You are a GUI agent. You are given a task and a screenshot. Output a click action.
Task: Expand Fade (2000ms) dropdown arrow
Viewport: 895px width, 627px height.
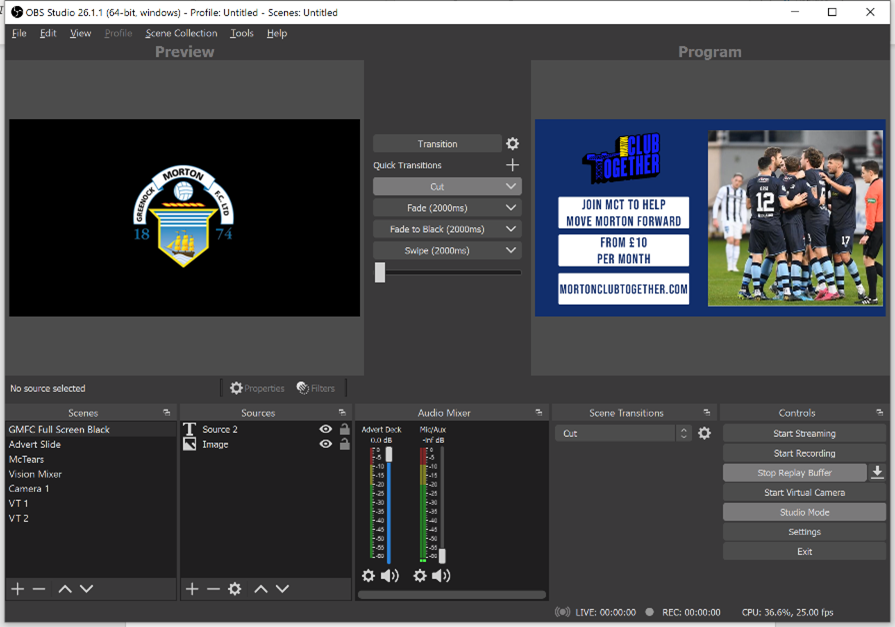click(511, 208)
